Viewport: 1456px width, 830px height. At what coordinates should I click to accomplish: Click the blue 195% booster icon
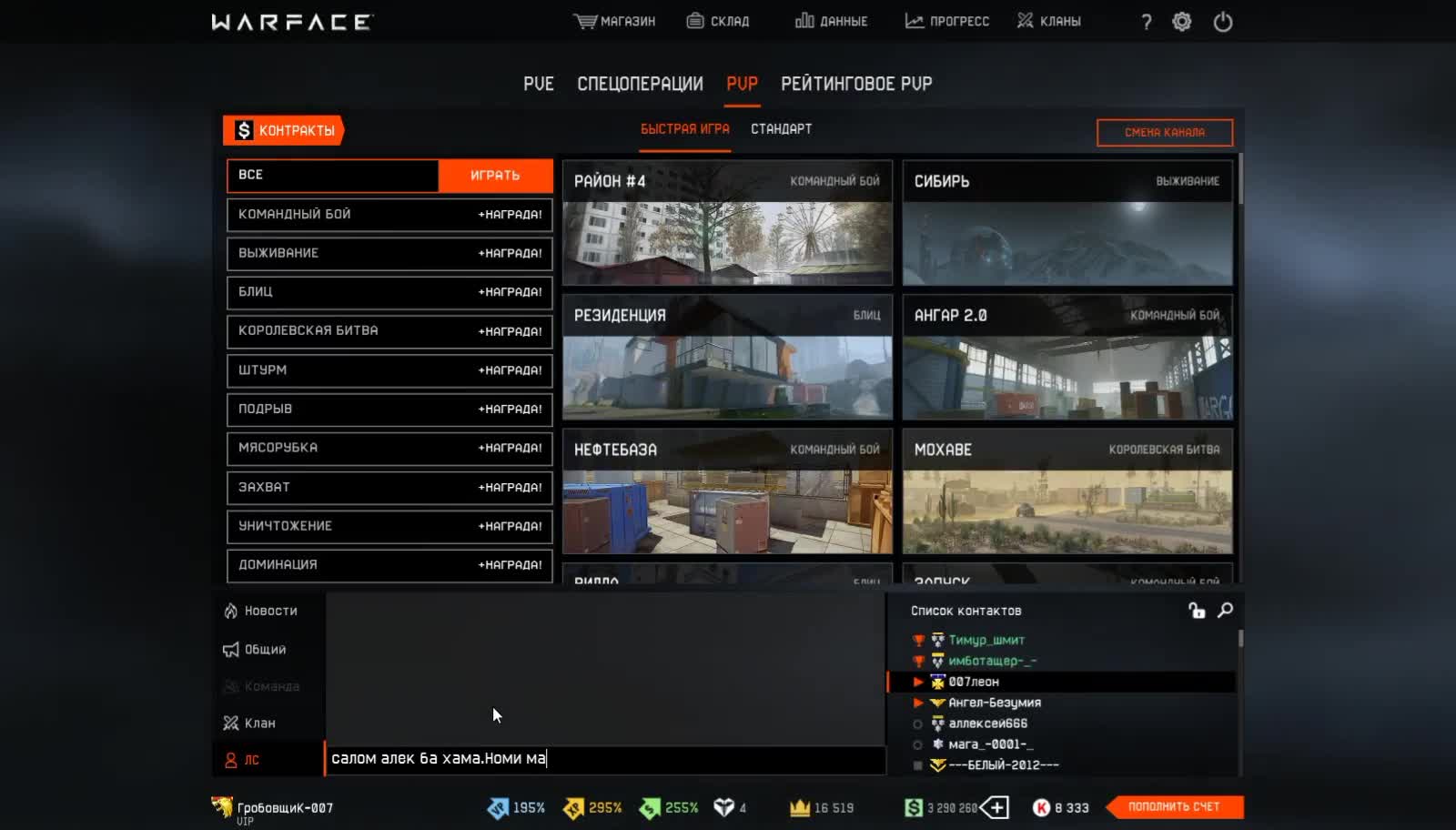coord(498,808)
